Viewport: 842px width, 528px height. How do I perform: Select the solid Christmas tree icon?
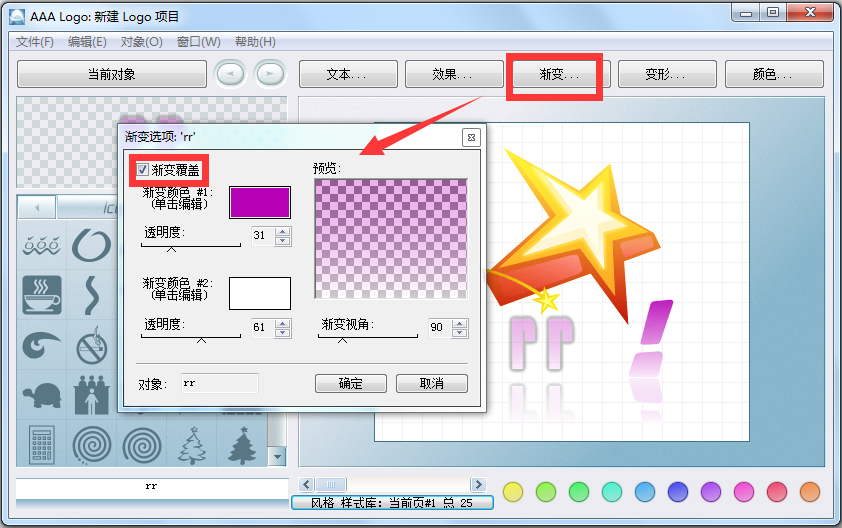tap(241, 443)
